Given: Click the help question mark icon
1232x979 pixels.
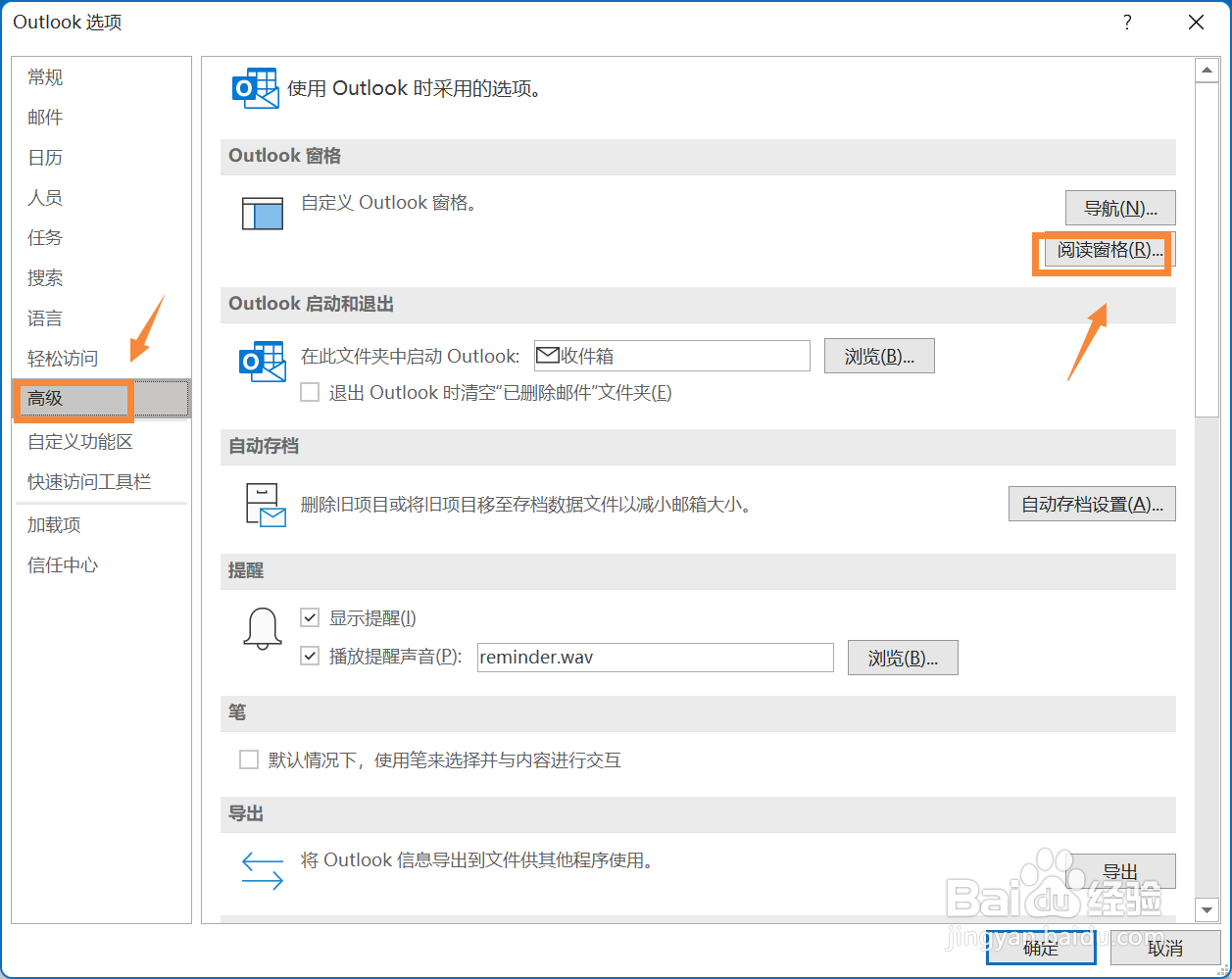Looking at the screenshot, I should pos(1127,23).
